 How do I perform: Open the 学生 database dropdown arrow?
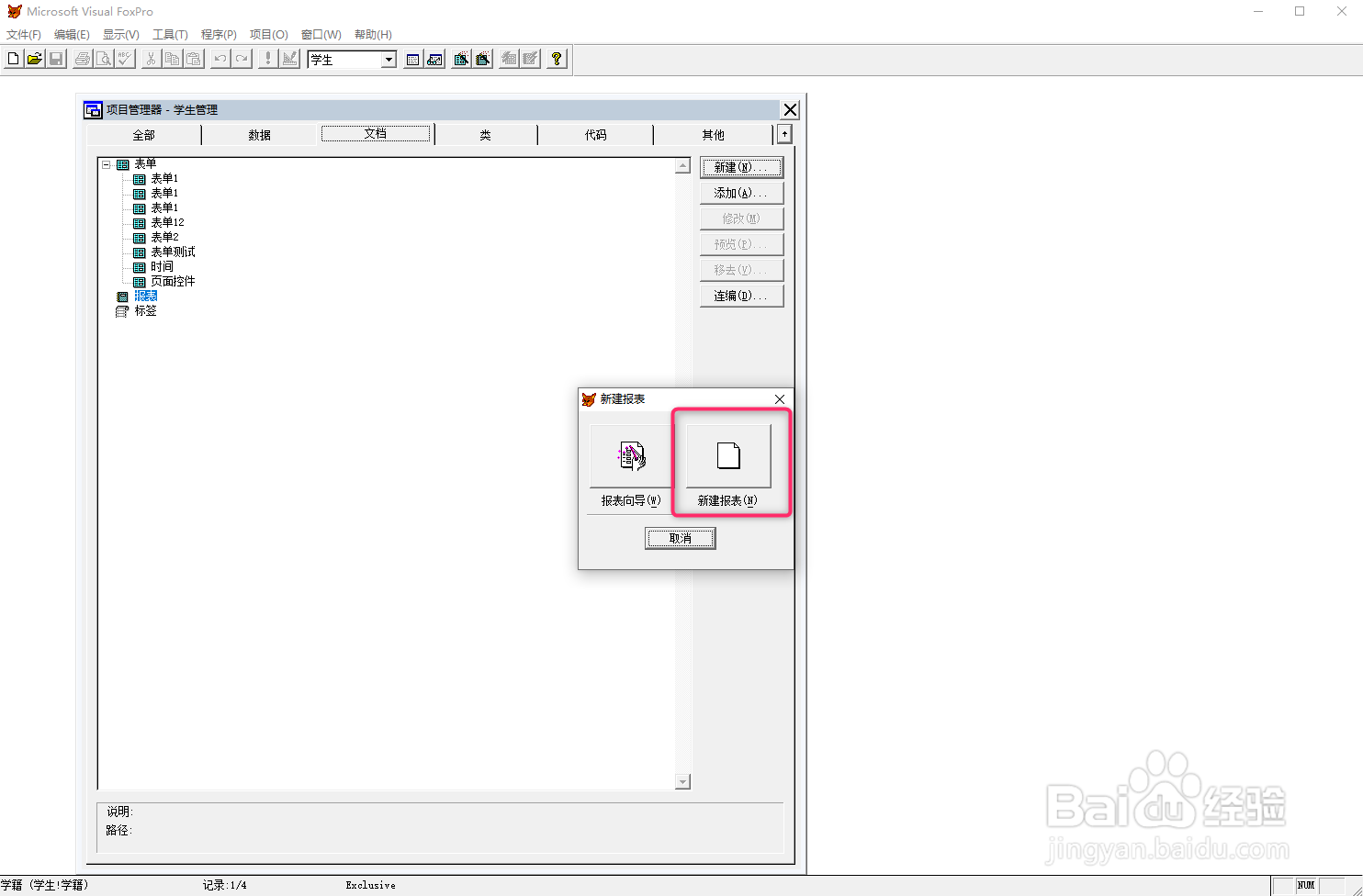pyautogui.click(x=389, y=60)
